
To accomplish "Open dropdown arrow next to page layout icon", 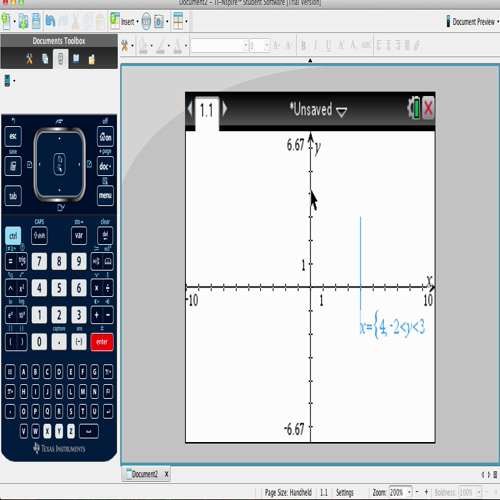I will (186, 21).
